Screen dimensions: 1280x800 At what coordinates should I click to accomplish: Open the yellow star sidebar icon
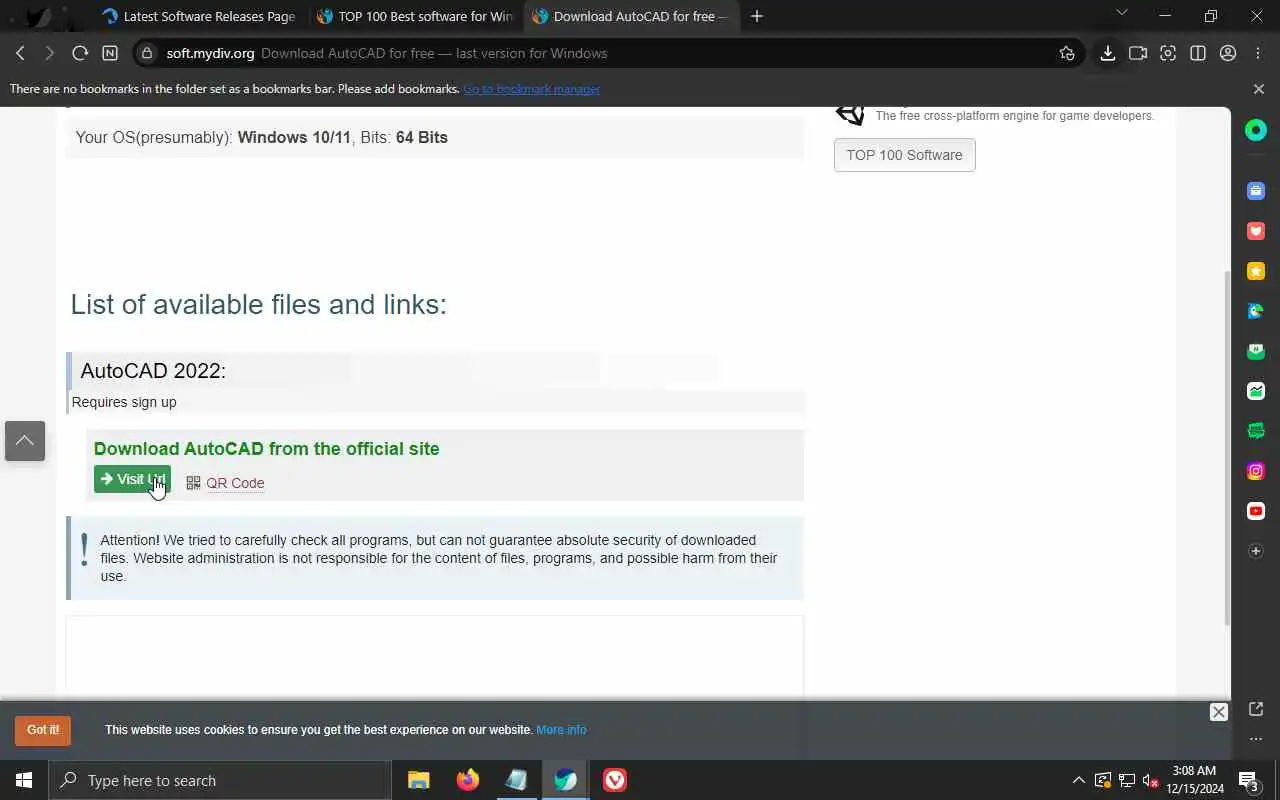[1256, 271]
